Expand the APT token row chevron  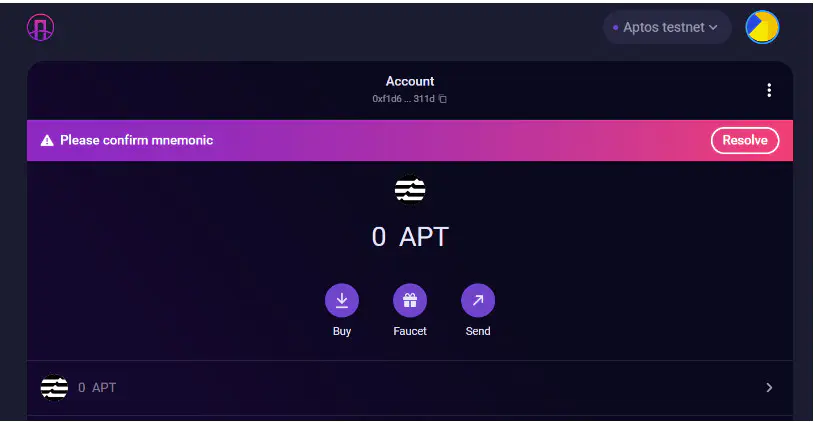tap(768, 387)
